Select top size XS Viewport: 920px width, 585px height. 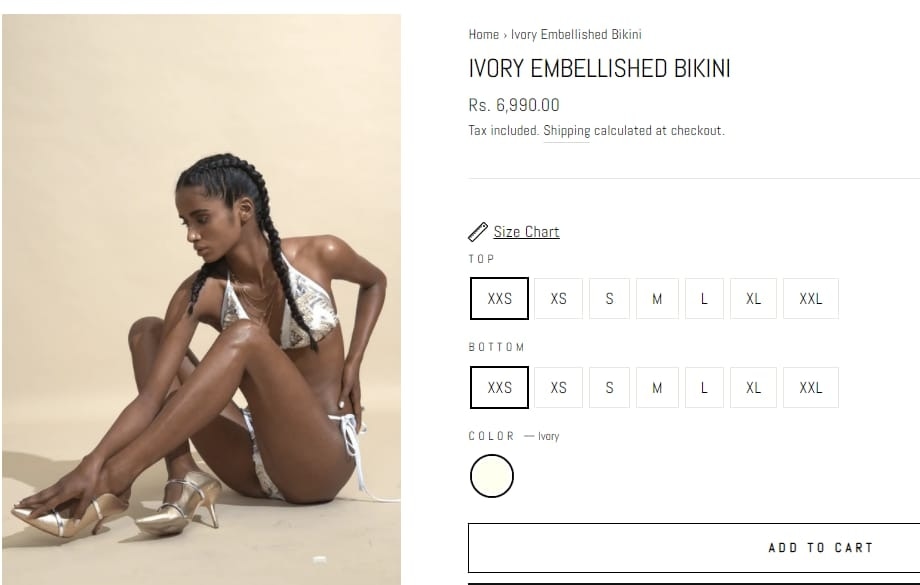[x=559, y=299]
